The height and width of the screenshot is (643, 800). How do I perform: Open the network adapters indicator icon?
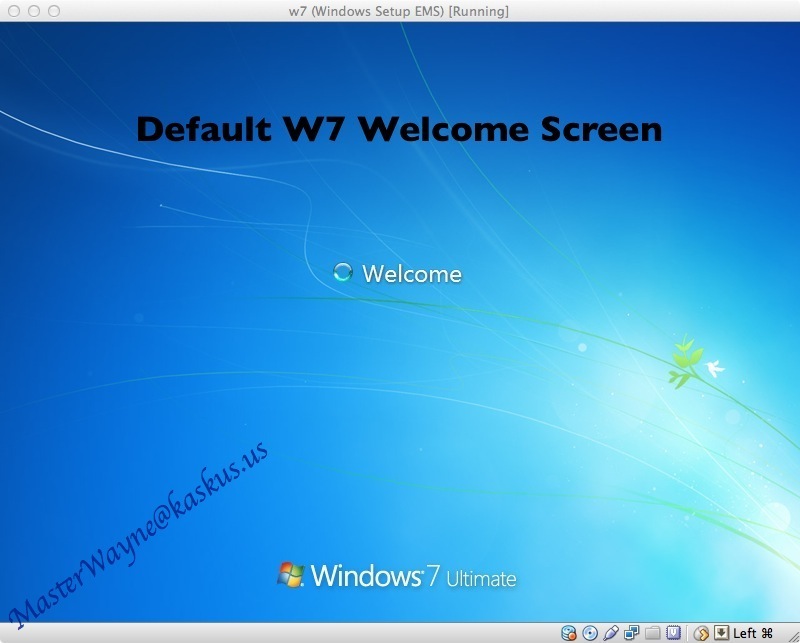click(632, 633)
